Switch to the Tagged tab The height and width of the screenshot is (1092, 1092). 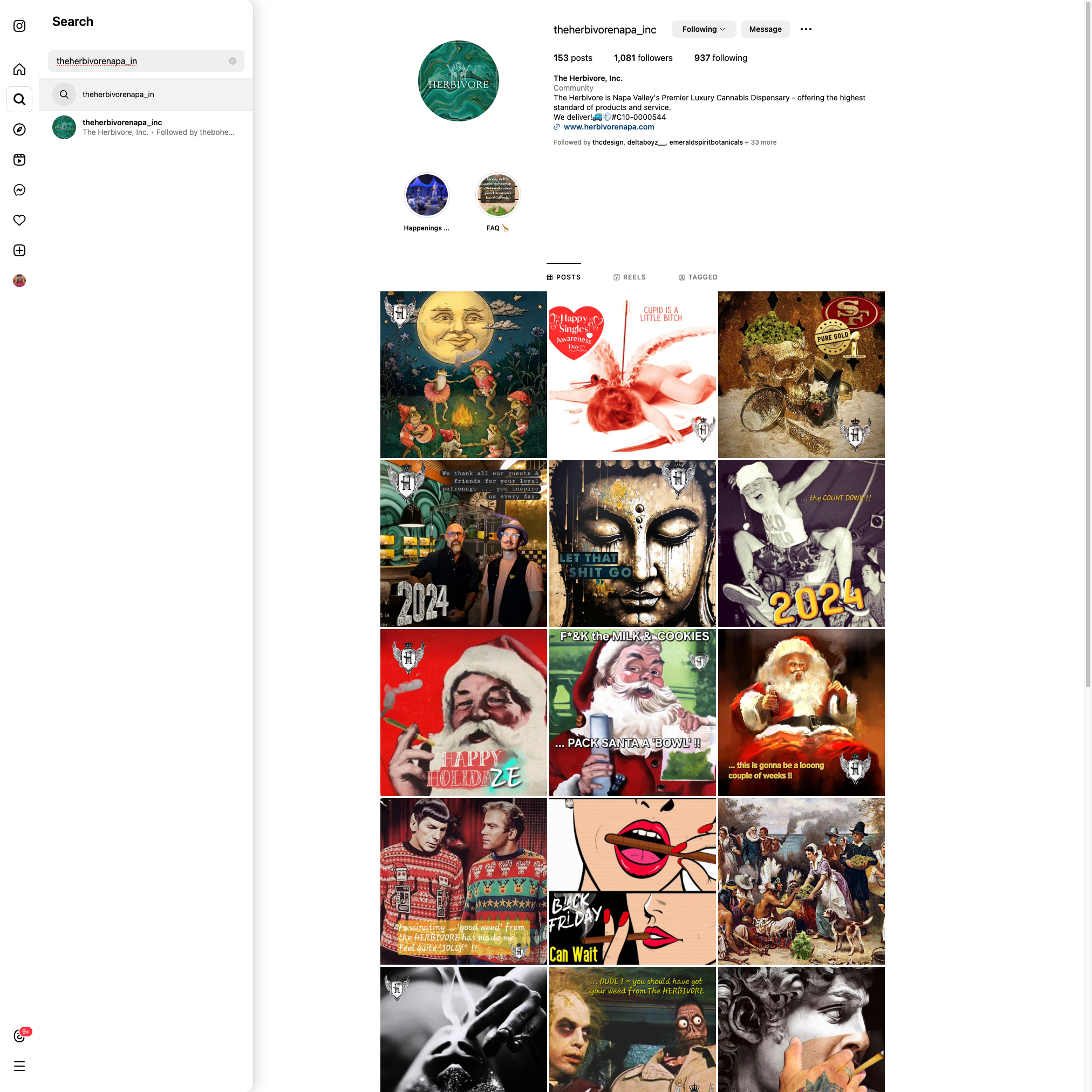(698, 277)
